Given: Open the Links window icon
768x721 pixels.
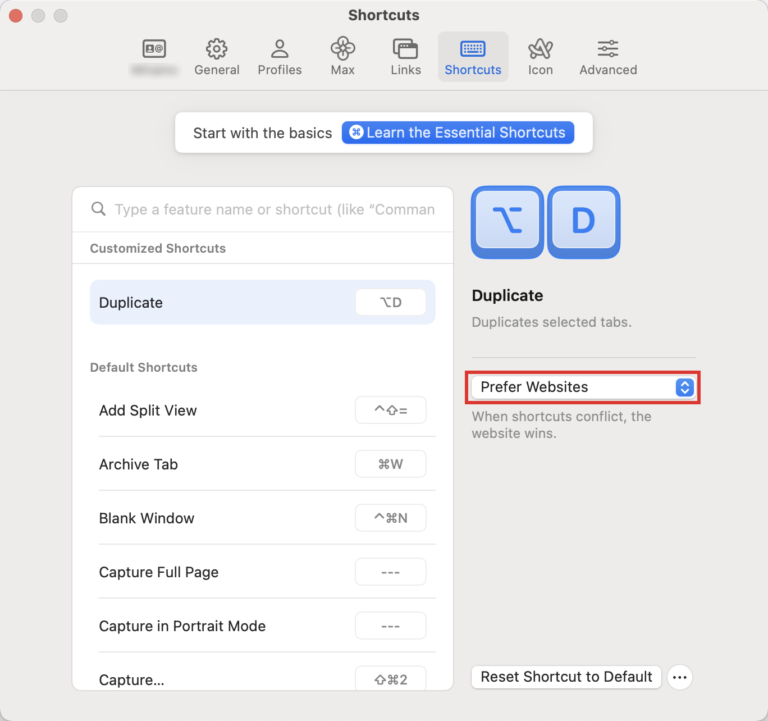Looking at the screenshot, I should point(405,49).
